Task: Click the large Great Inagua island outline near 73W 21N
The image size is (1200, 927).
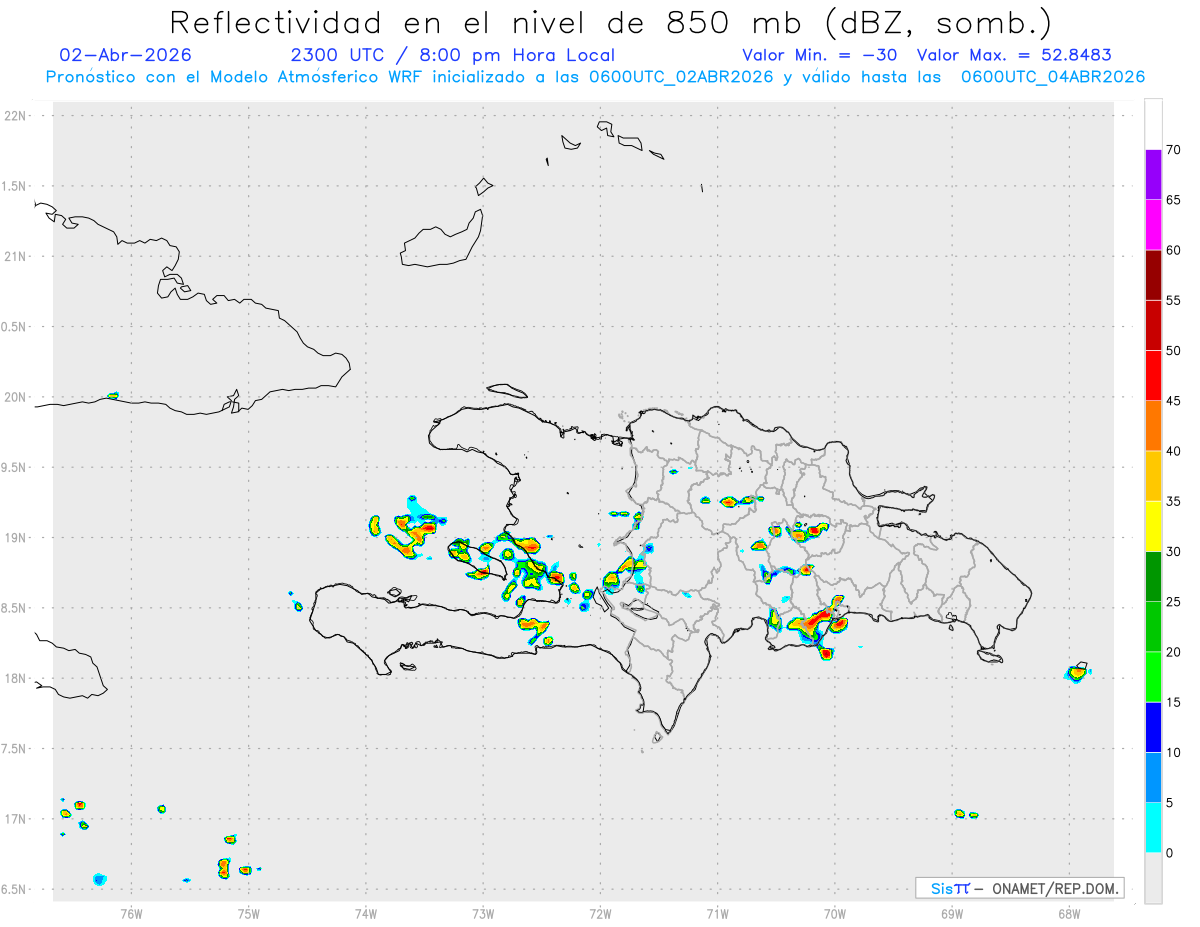Action: point(442,239)
